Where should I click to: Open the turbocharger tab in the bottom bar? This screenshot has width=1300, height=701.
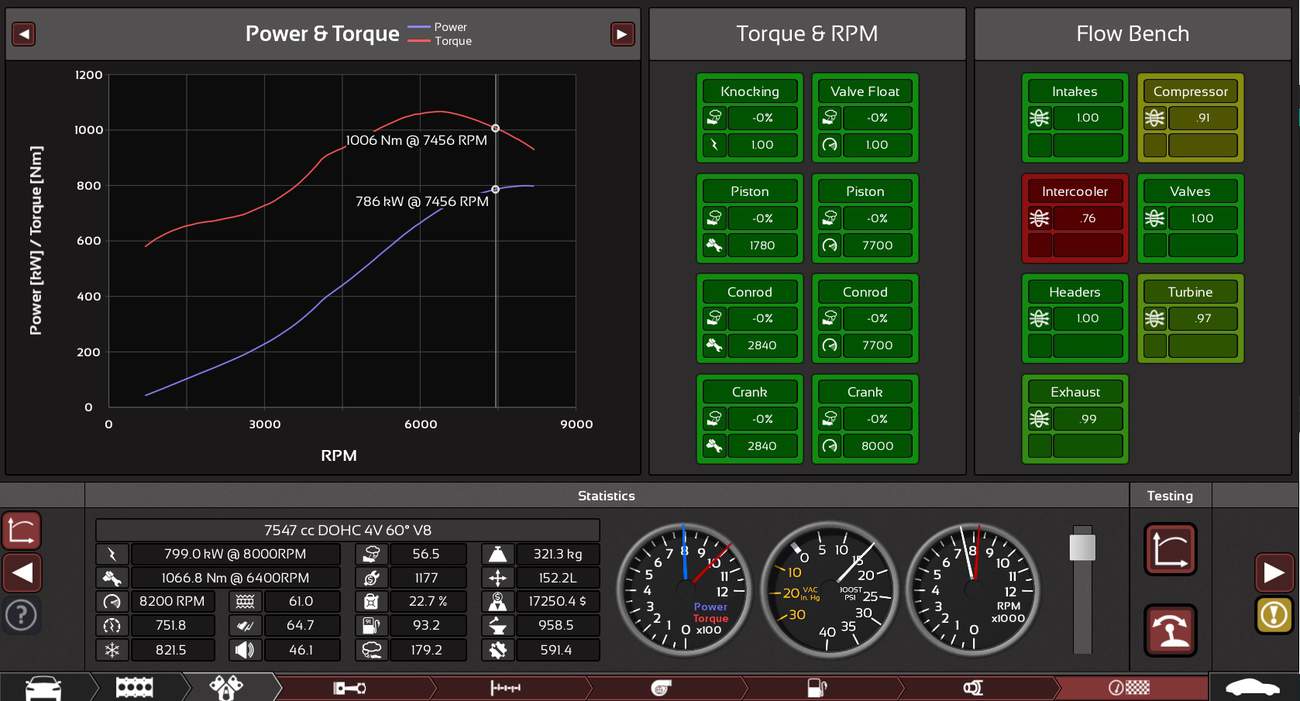click(x=661, y=688)
